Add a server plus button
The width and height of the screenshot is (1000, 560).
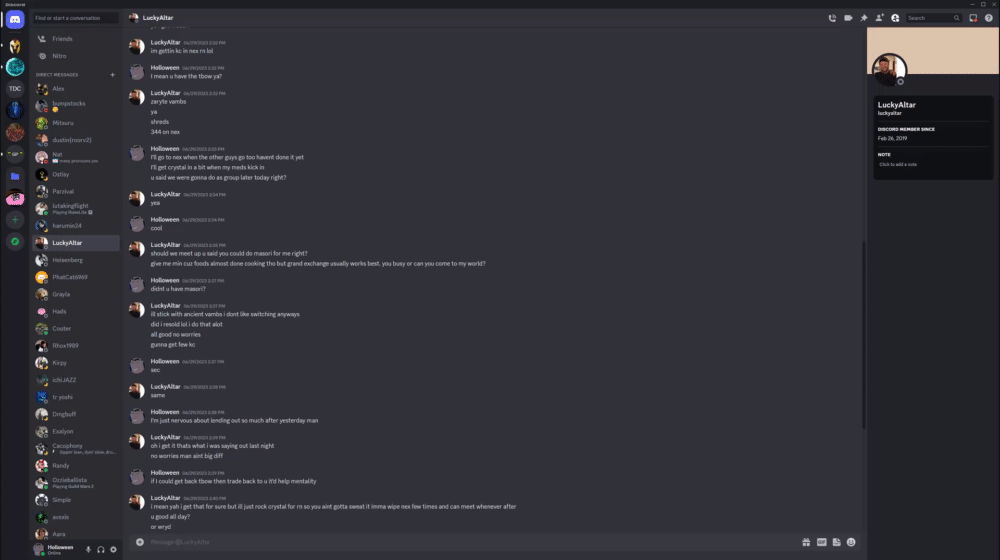(x=15, y=219)
